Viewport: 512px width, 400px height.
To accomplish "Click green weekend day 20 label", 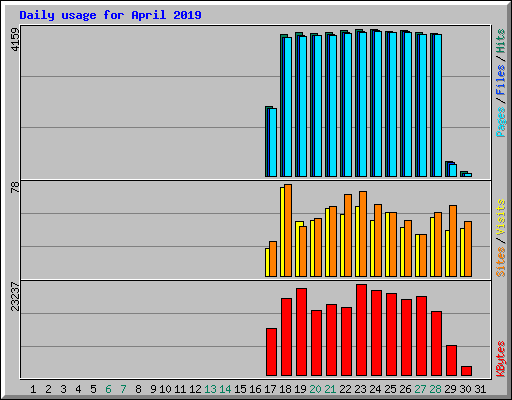I will click(x=315, y=389).
